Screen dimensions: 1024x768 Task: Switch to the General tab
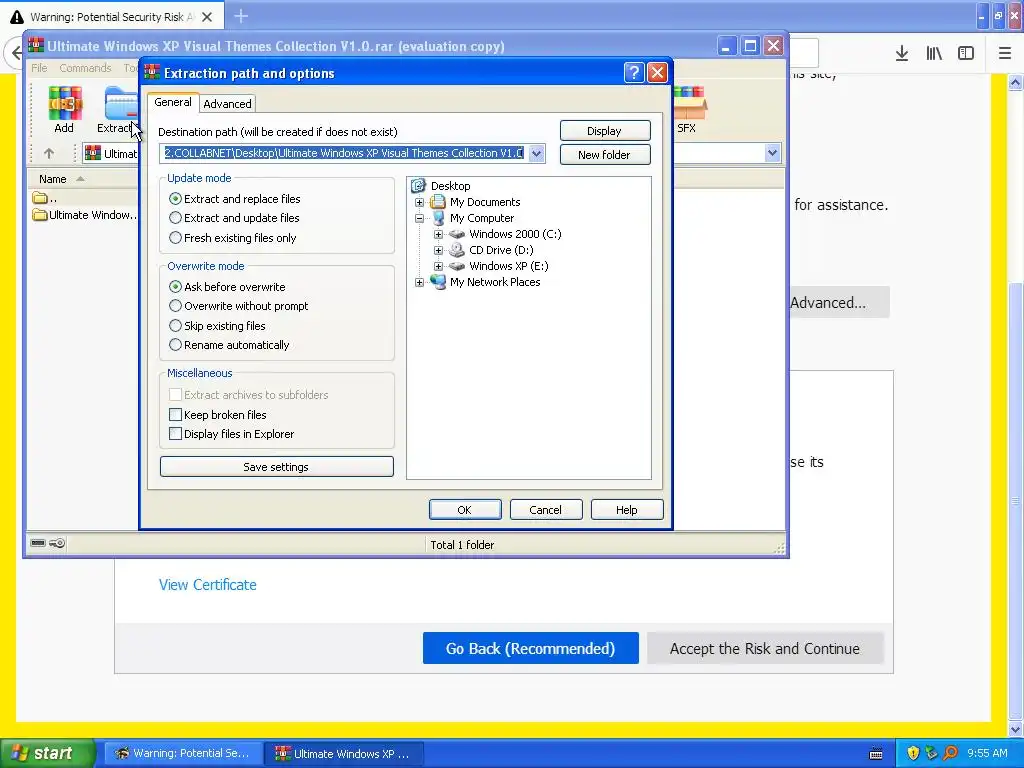[x=173, y=103]
